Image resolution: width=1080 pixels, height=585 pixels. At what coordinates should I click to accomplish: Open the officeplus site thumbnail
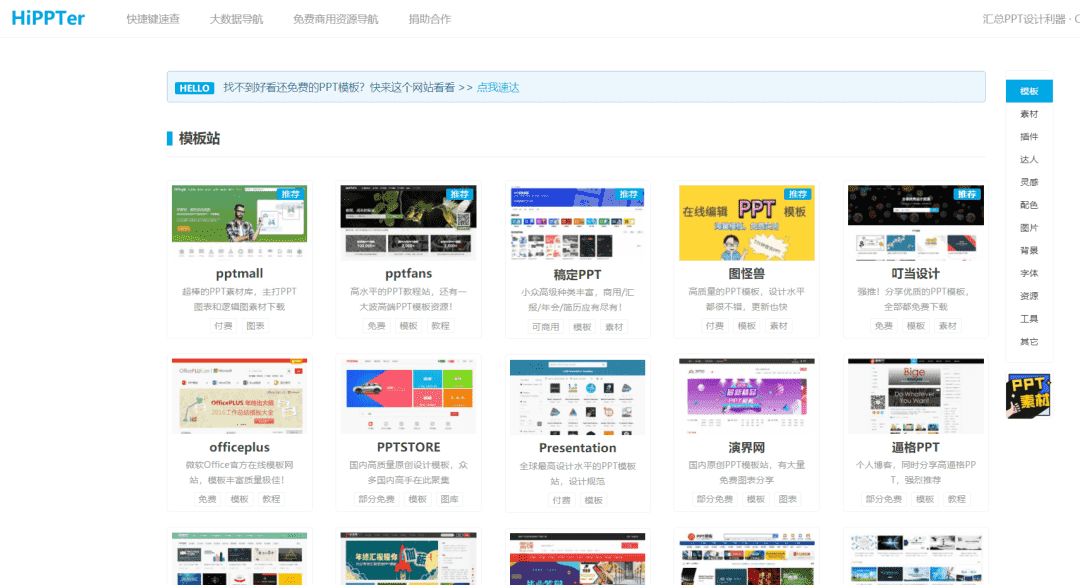[239, 396]
